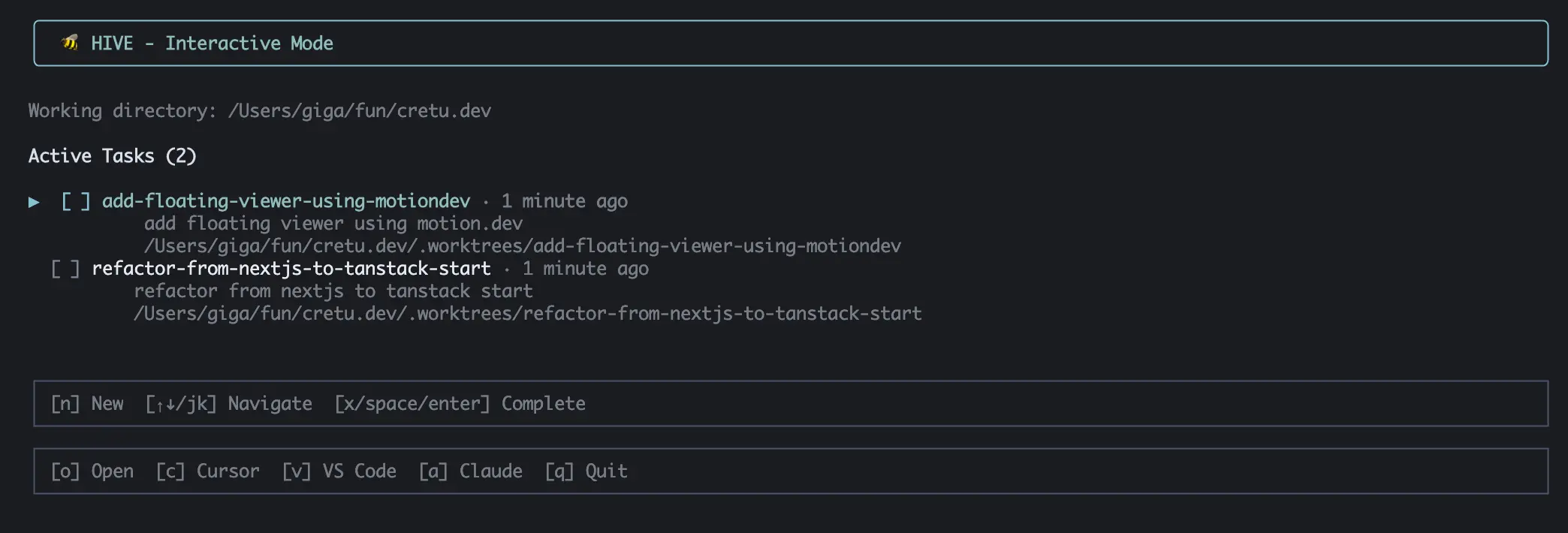Viewport: 1568px width, 533px height.
Task: Click the HIVE - Interactive Mode title
Action: pyautogui.click(x=212, y=44)
